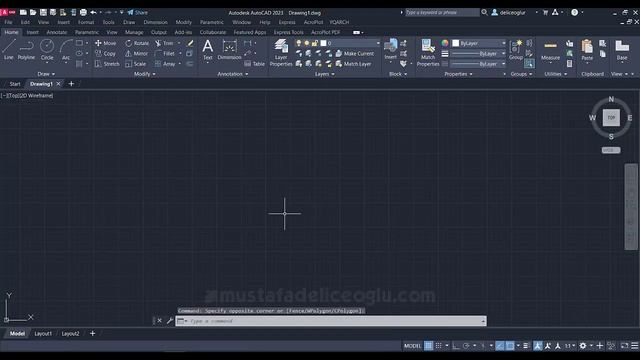
Task: Toggle object snap in status bar
Action: tap(510, 346)
